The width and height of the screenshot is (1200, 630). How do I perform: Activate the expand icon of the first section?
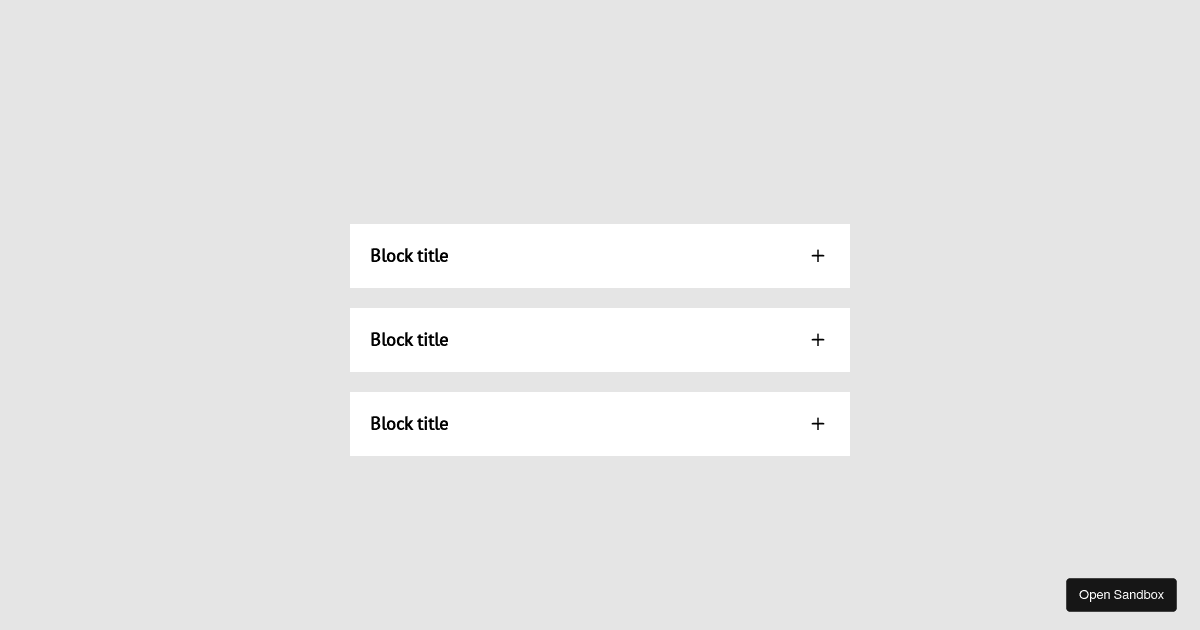tap(818, 256)
